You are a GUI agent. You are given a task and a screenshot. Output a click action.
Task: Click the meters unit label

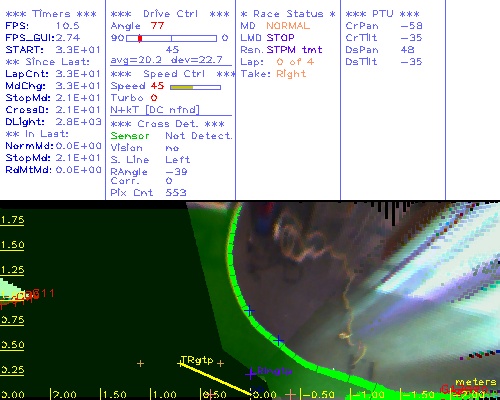pos(476,382)
